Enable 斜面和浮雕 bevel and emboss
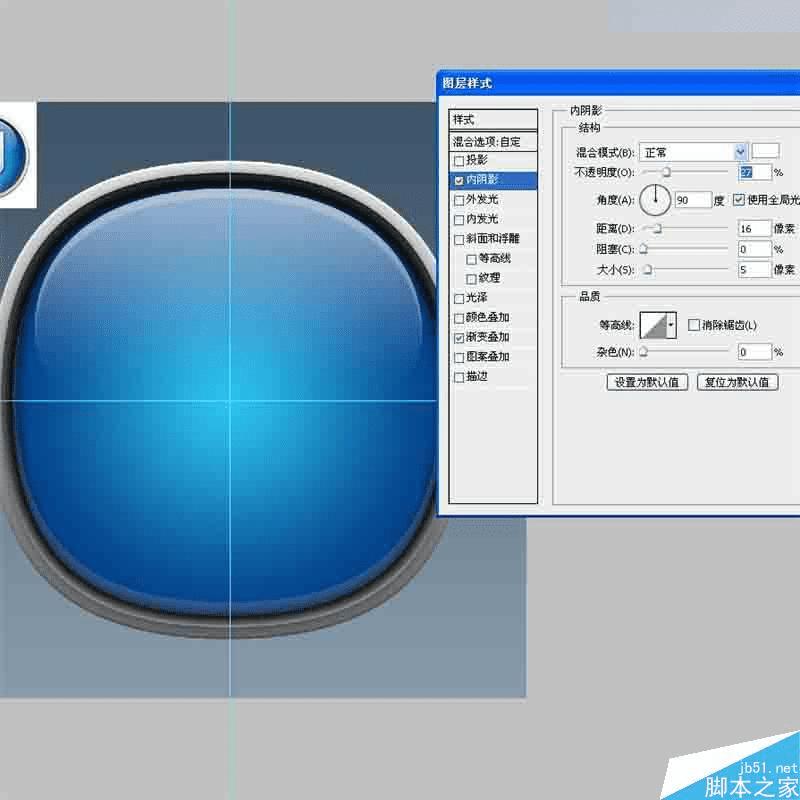800x800 pixels. (458, 238)
